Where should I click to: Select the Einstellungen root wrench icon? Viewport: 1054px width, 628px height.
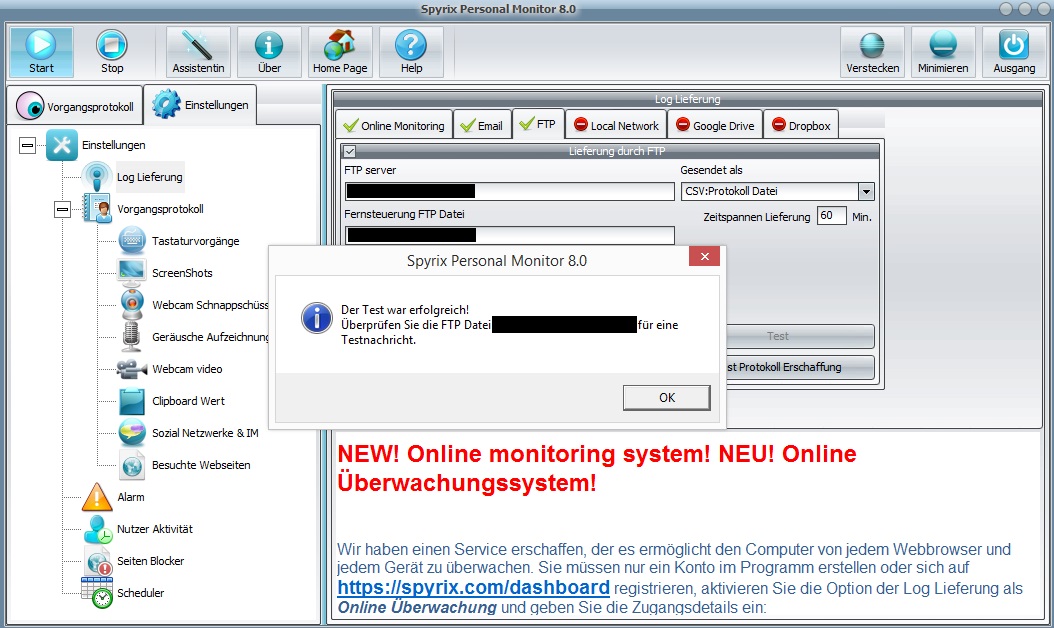click(62, 145)
